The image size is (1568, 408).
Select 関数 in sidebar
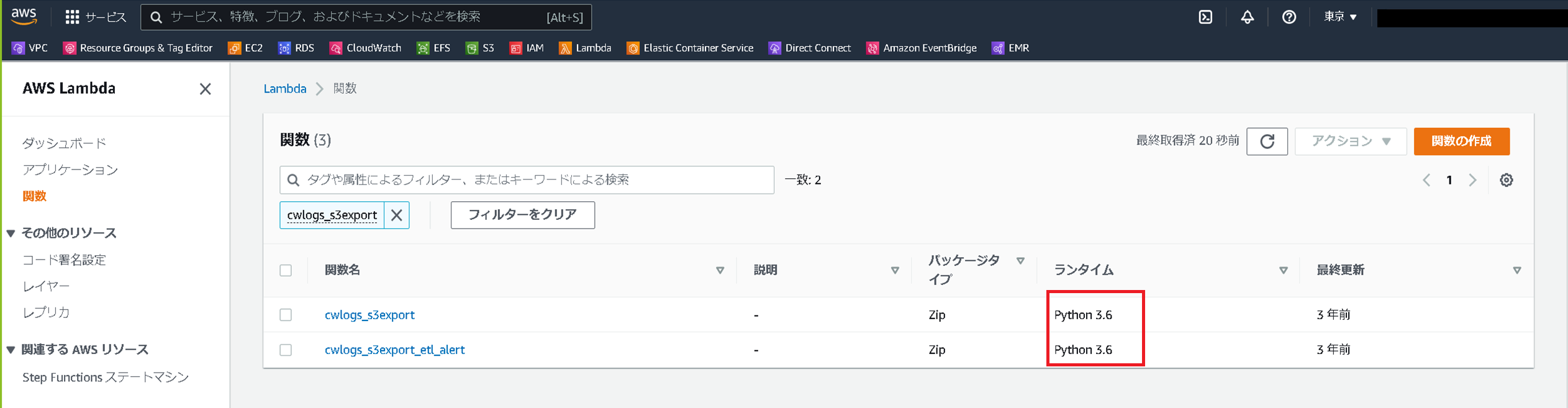click(x=34, y=196)
